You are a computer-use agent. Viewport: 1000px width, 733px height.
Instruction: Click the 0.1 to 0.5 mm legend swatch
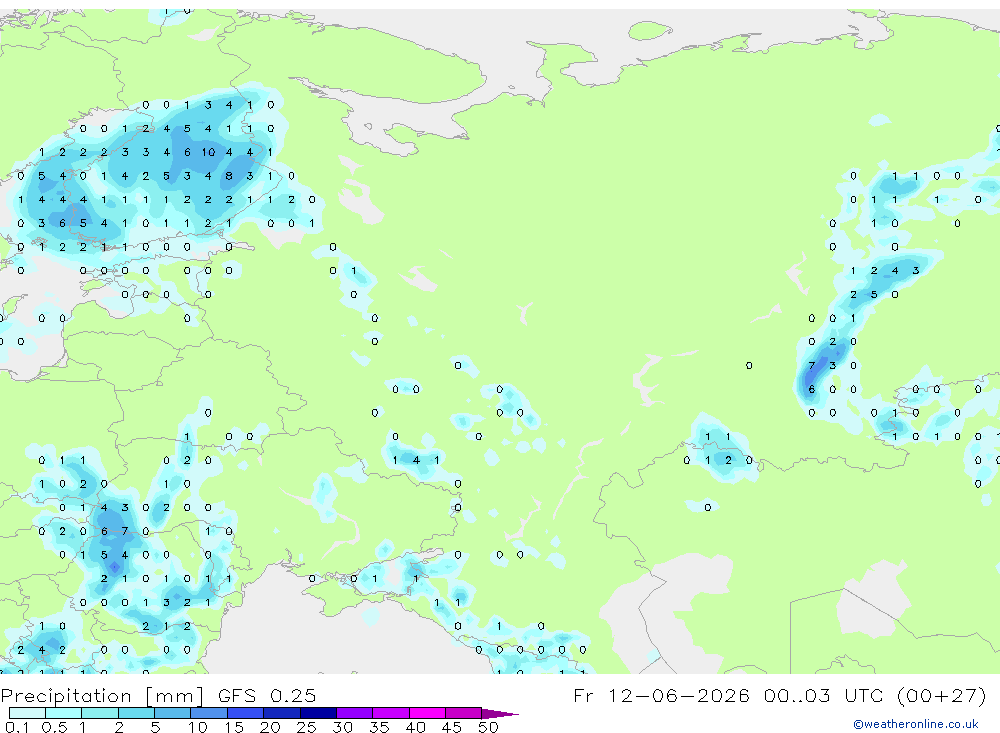coord(27,713)
